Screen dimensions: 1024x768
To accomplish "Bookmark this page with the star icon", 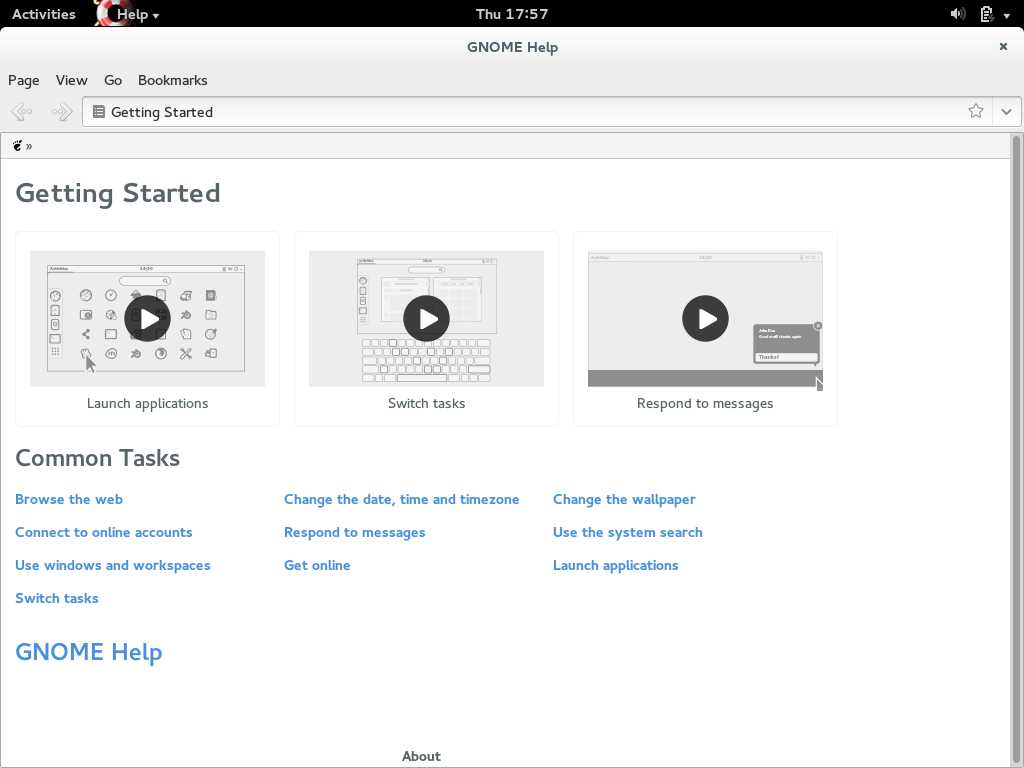I will (x=976, y=111).
